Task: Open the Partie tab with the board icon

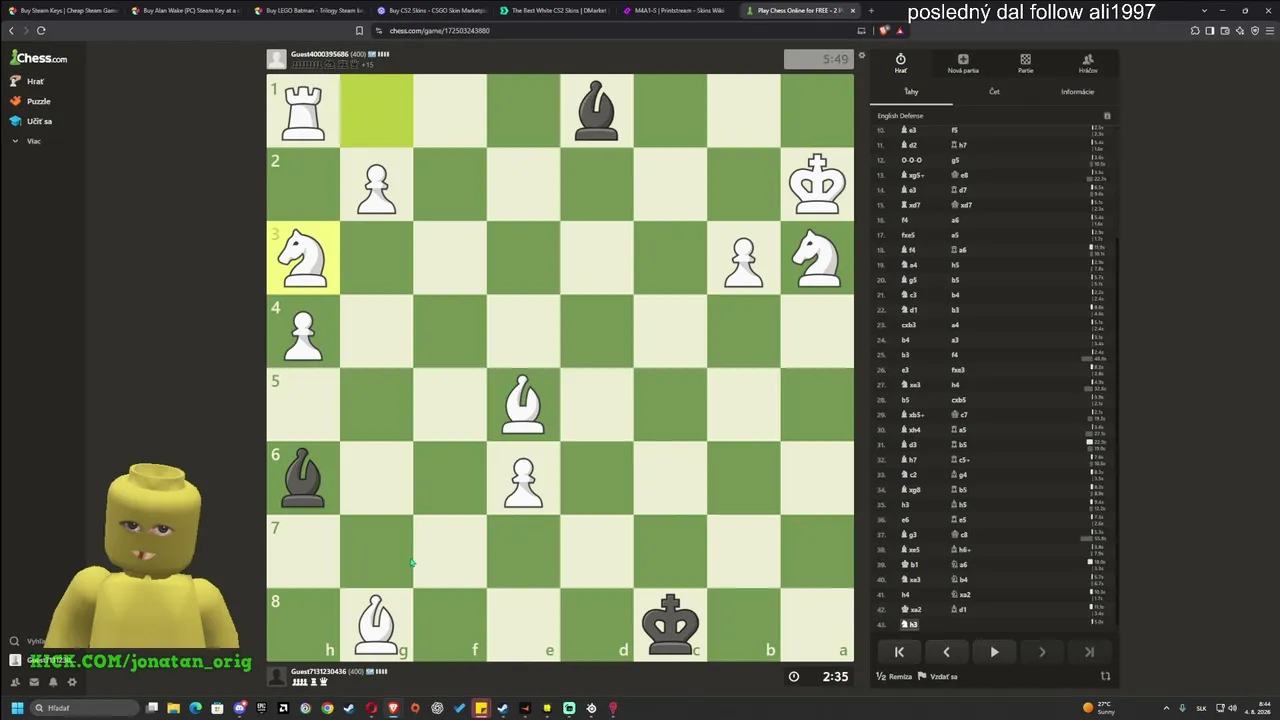Action: point(1025,63)
